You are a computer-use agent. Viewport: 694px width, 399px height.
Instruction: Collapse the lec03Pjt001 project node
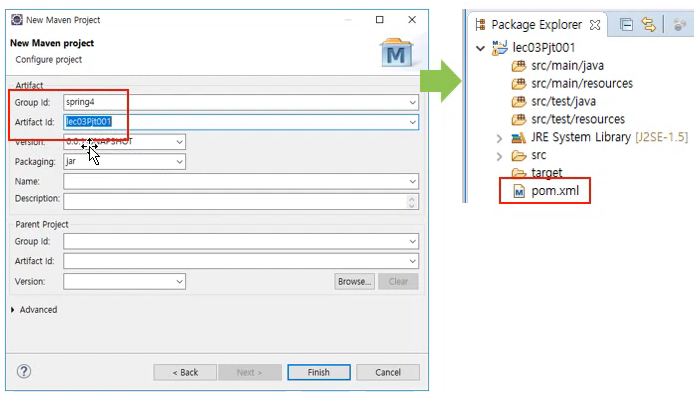480,48
